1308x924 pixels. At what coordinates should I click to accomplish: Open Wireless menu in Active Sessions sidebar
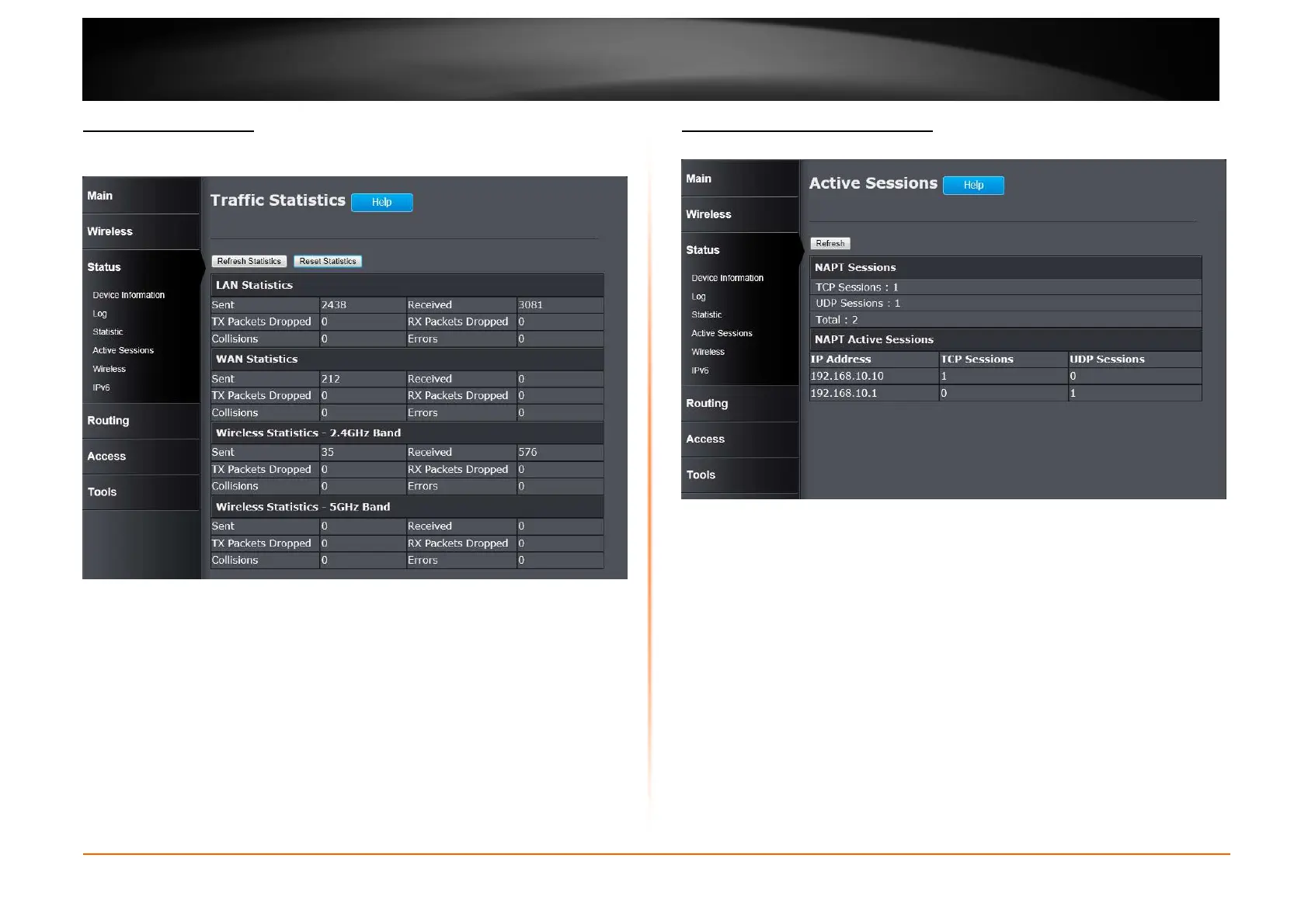[x=740, y=214]
